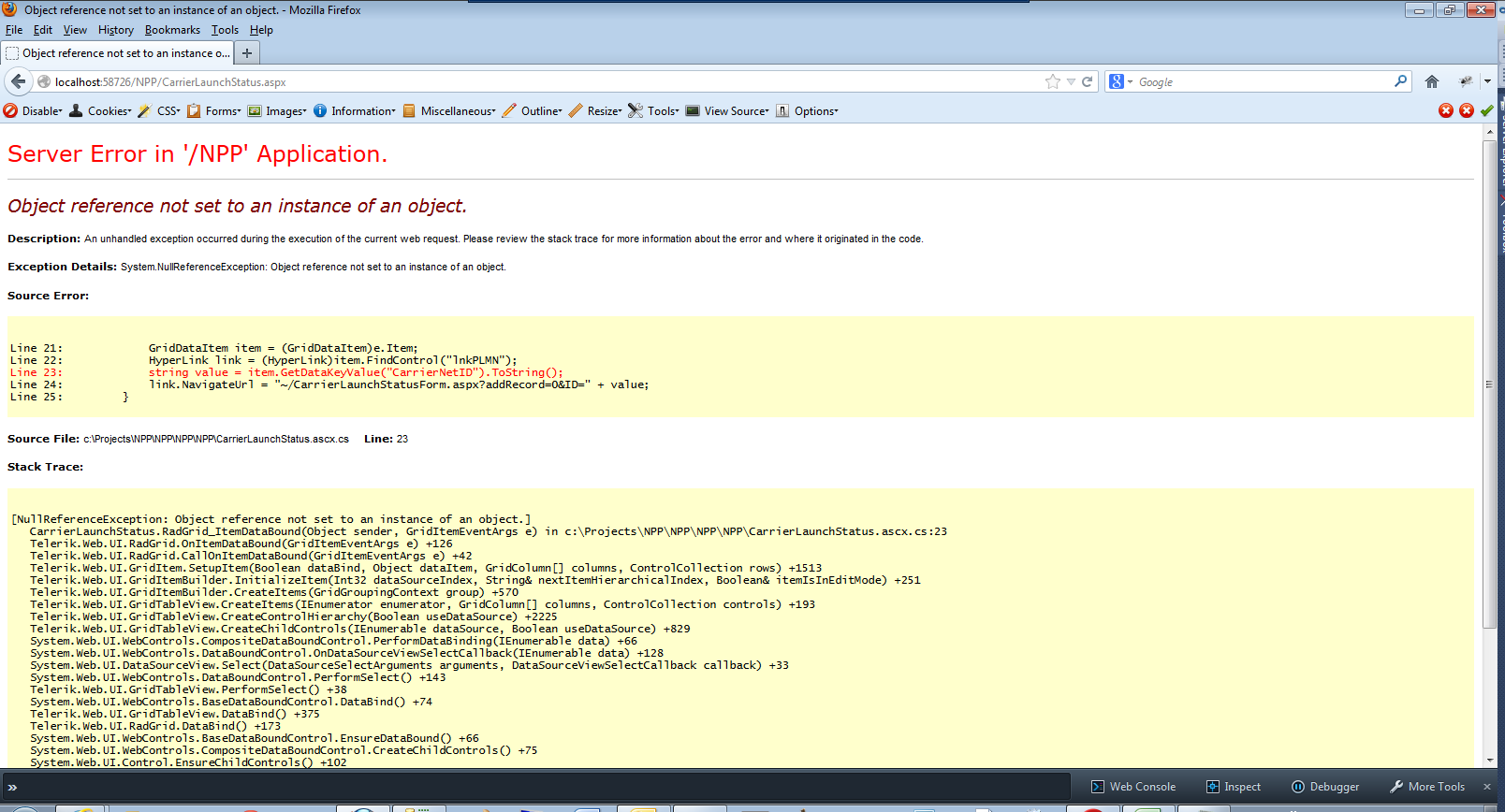
Task: Choose a search engine via the Google icon
Action: coord(1120,81)
